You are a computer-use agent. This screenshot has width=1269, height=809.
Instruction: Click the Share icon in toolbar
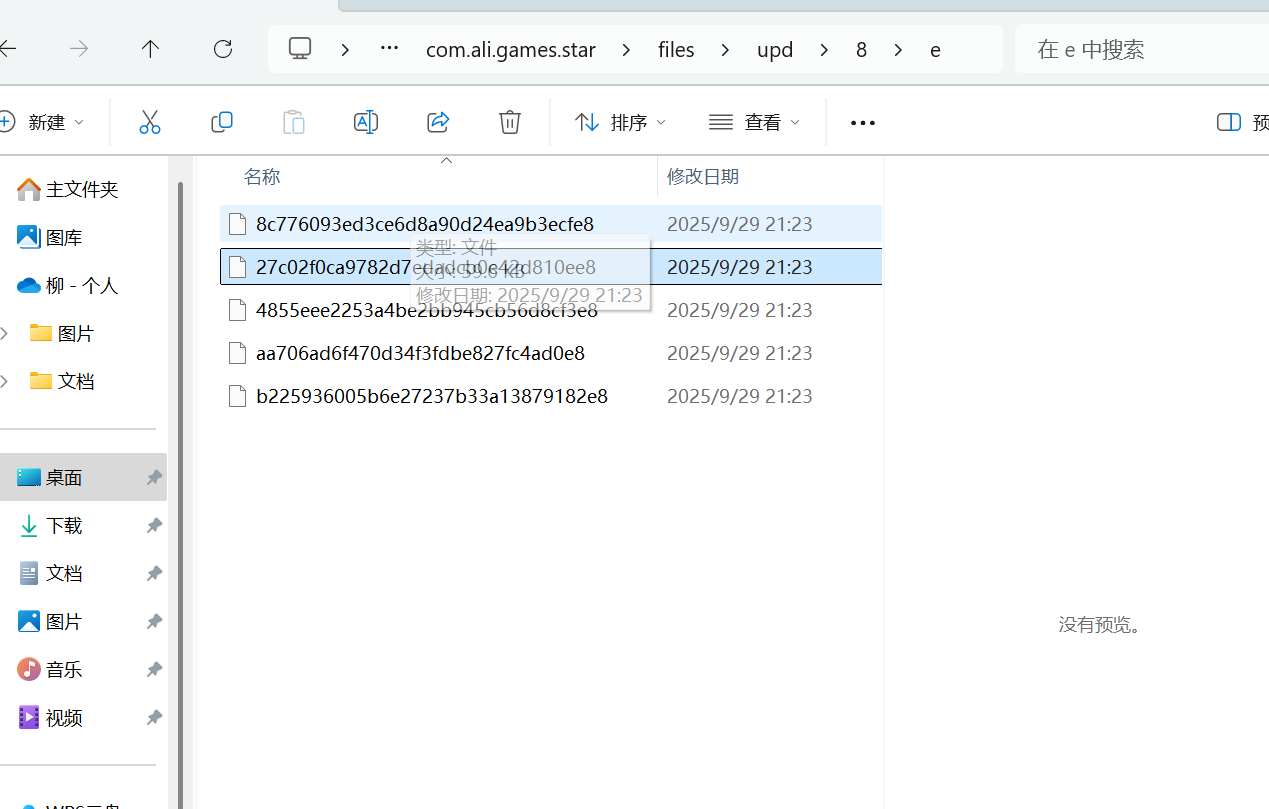[438, 122]
